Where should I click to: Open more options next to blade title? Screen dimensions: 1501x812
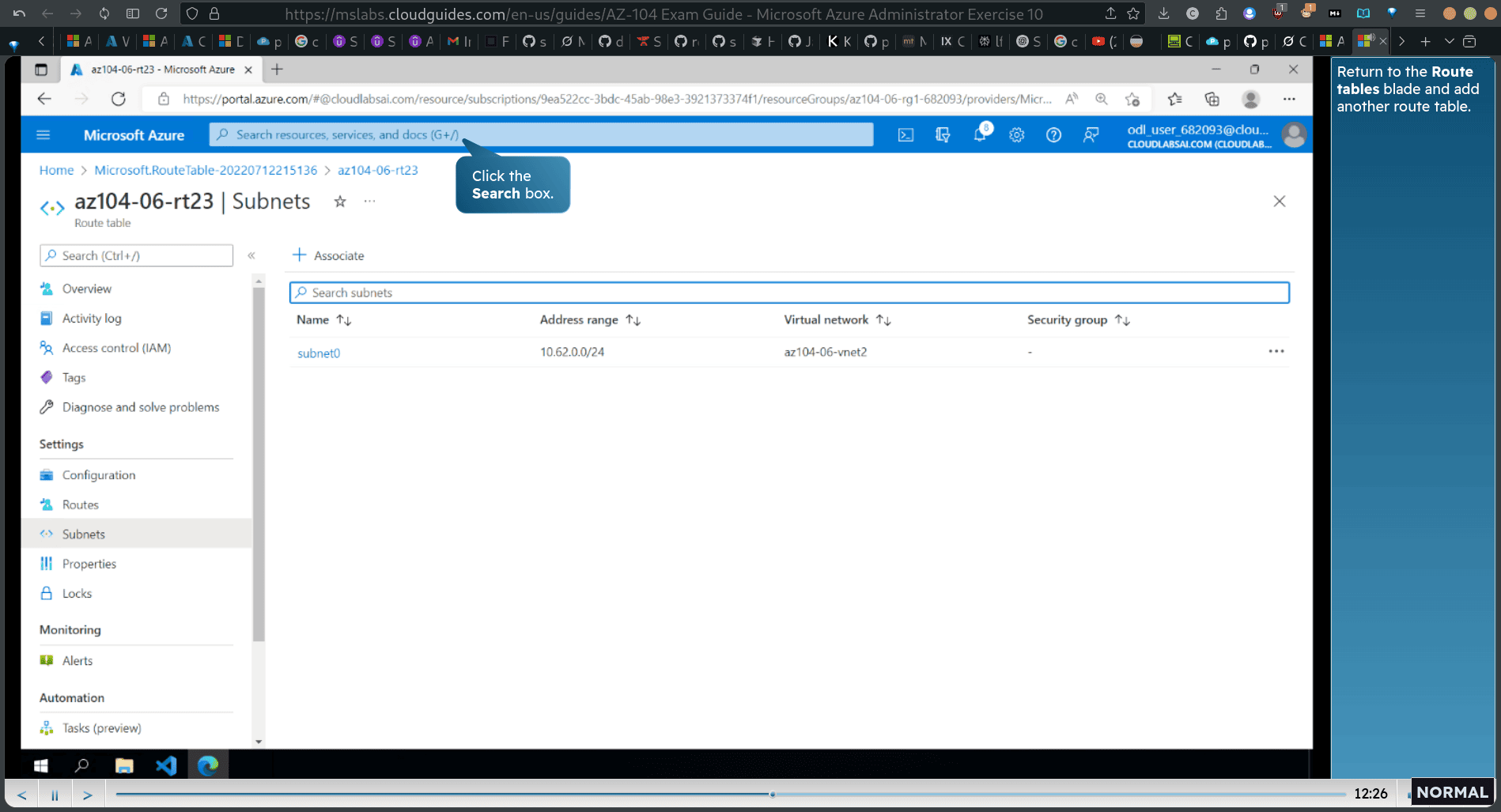[369, 202]
